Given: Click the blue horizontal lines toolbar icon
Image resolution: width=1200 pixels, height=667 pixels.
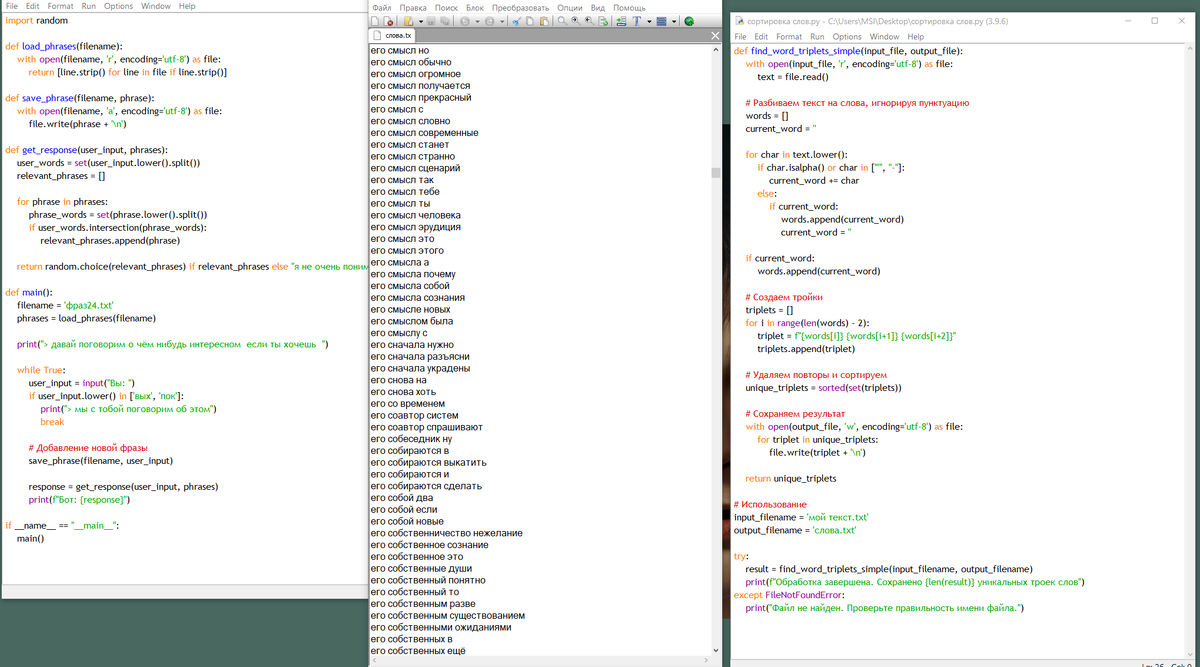Looking at the screenshot, I should tap(661, 21).
